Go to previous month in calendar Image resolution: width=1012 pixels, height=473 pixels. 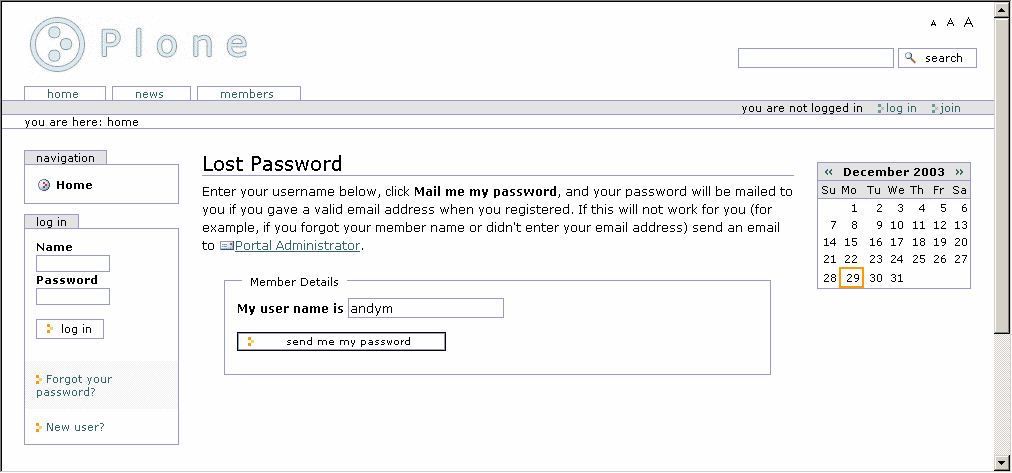tap(829, 172)
